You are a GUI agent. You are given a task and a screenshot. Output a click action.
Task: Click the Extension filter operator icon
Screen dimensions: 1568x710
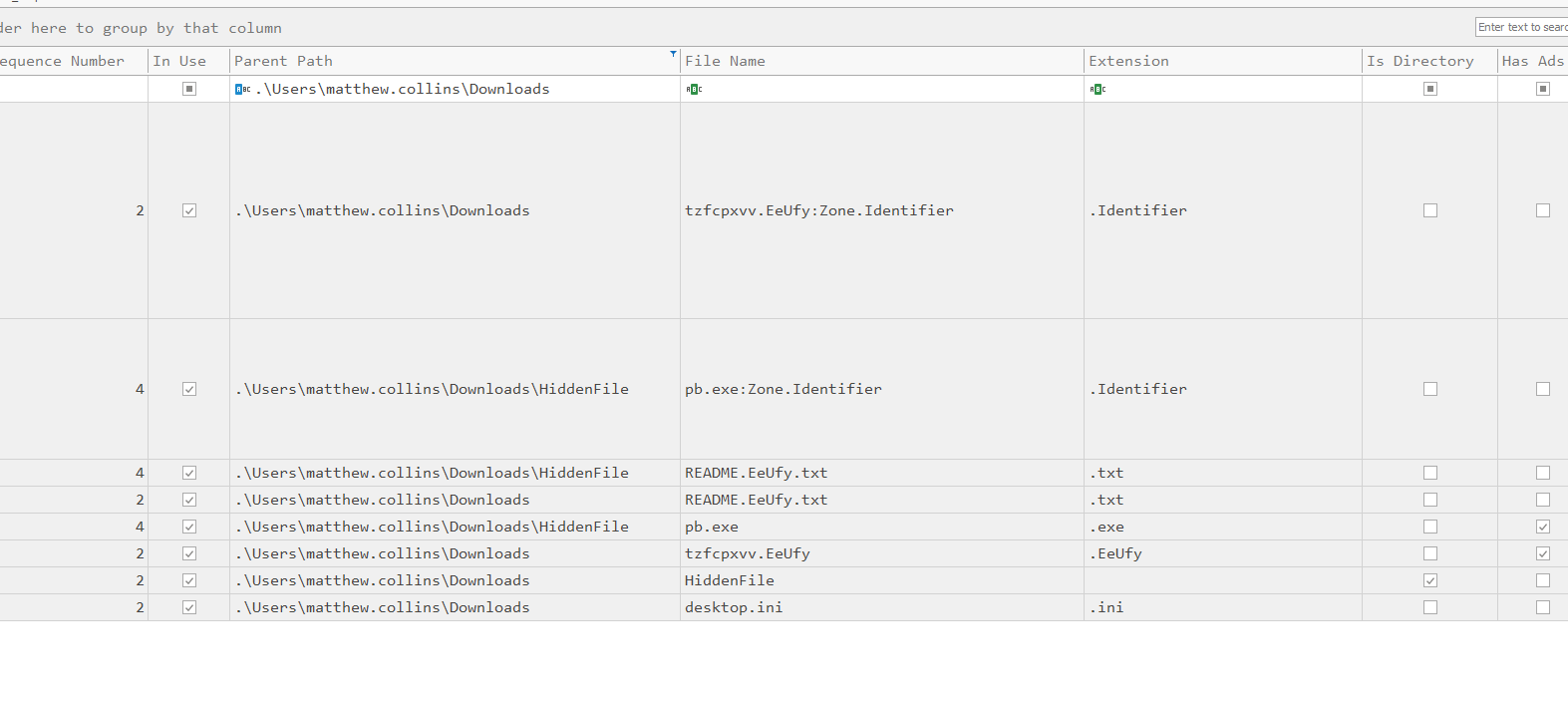pos(1098,89)
